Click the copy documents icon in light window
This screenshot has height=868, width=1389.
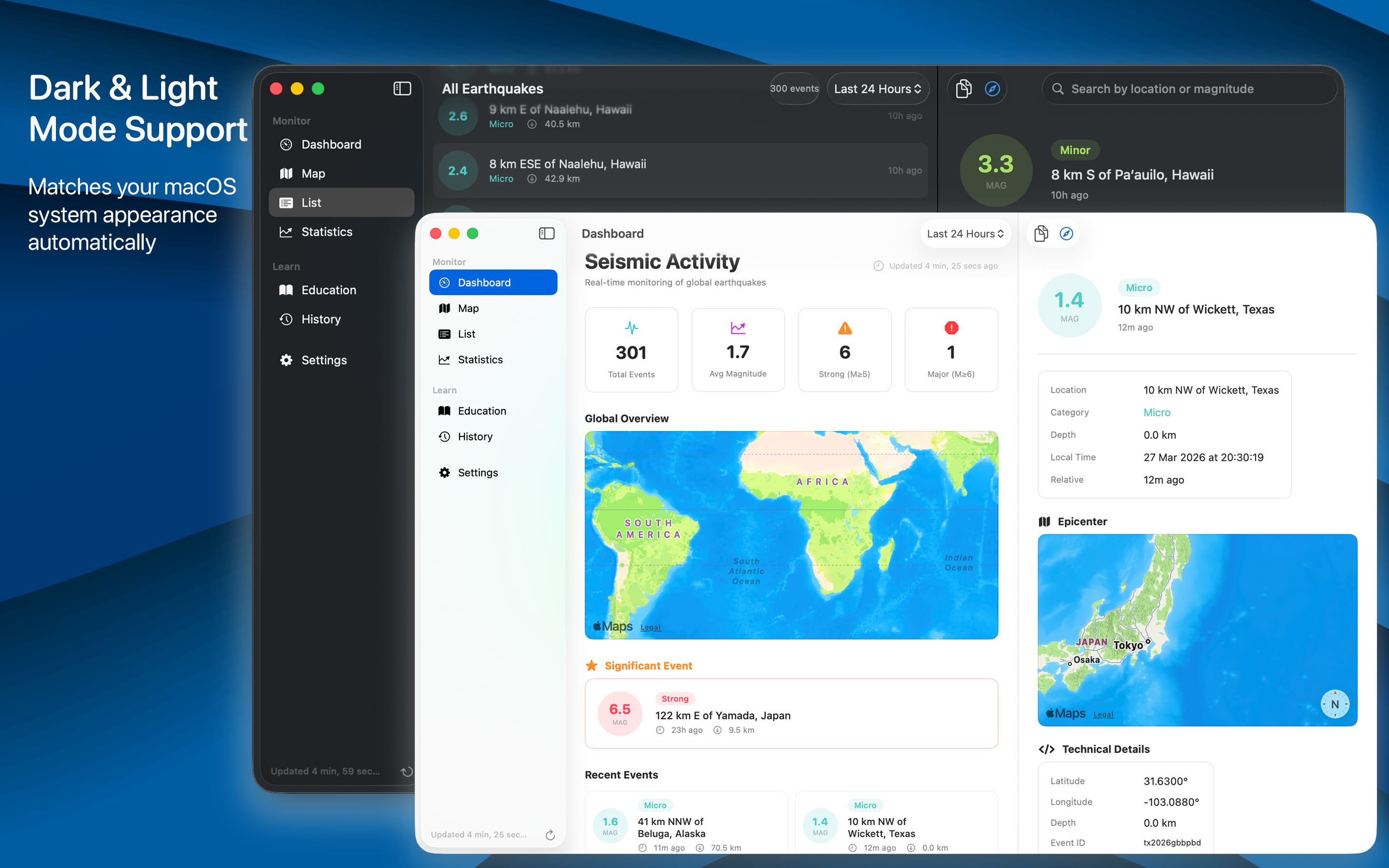[x=1041, y=234]
